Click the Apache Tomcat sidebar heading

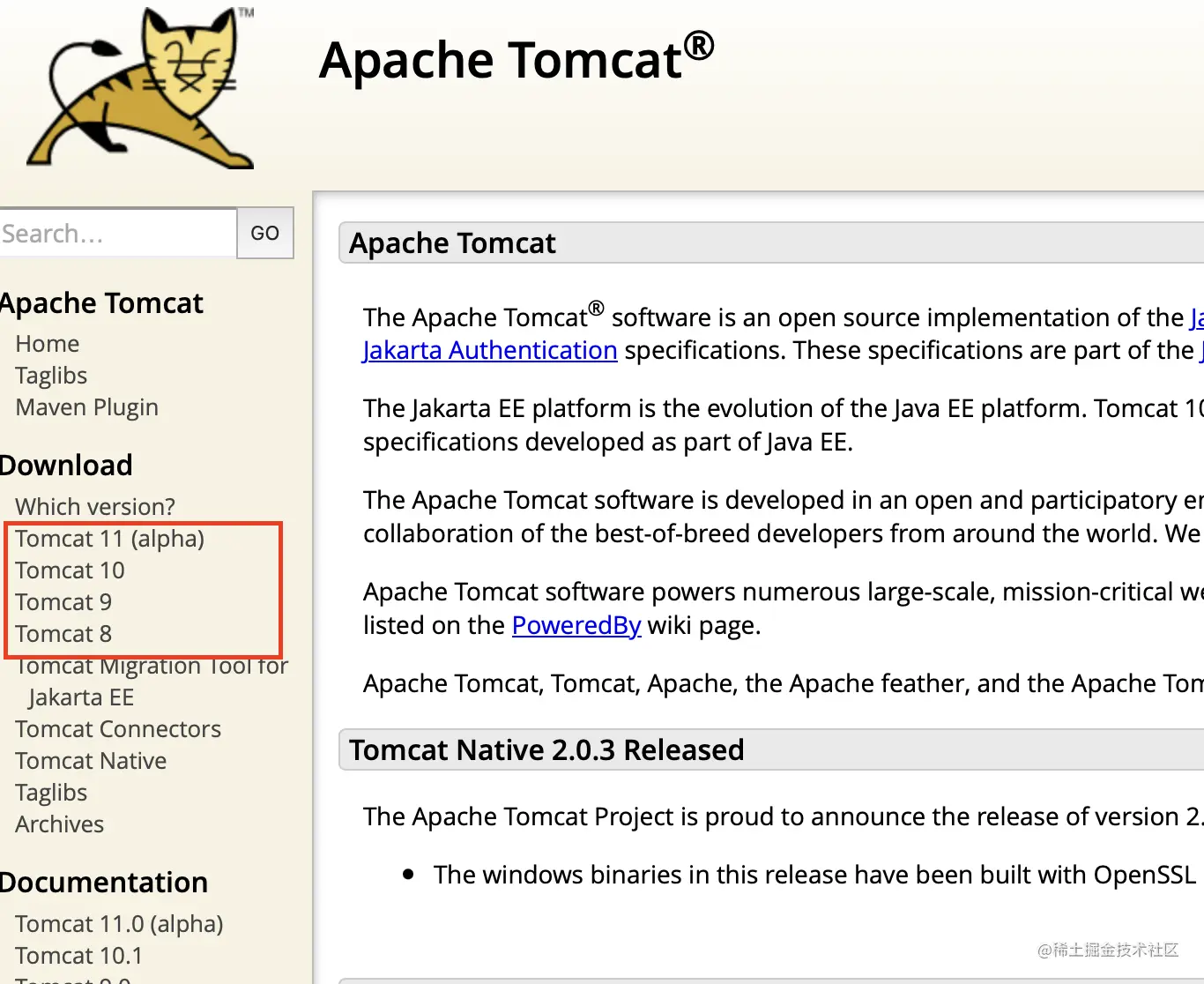pyautogui.click(x=101, y=303)
